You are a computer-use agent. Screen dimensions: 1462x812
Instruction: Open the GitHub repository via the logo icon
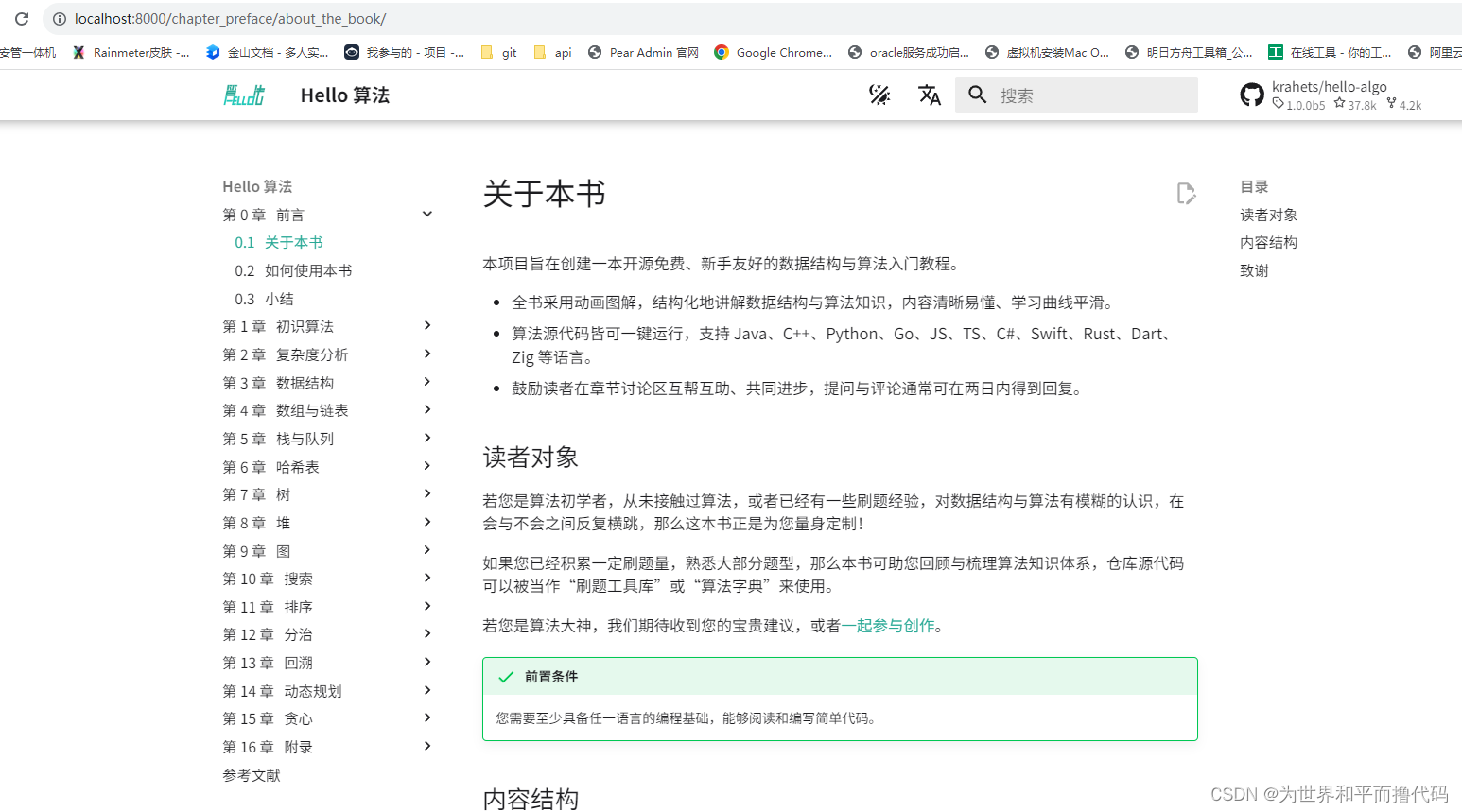tap(1252, 95)
